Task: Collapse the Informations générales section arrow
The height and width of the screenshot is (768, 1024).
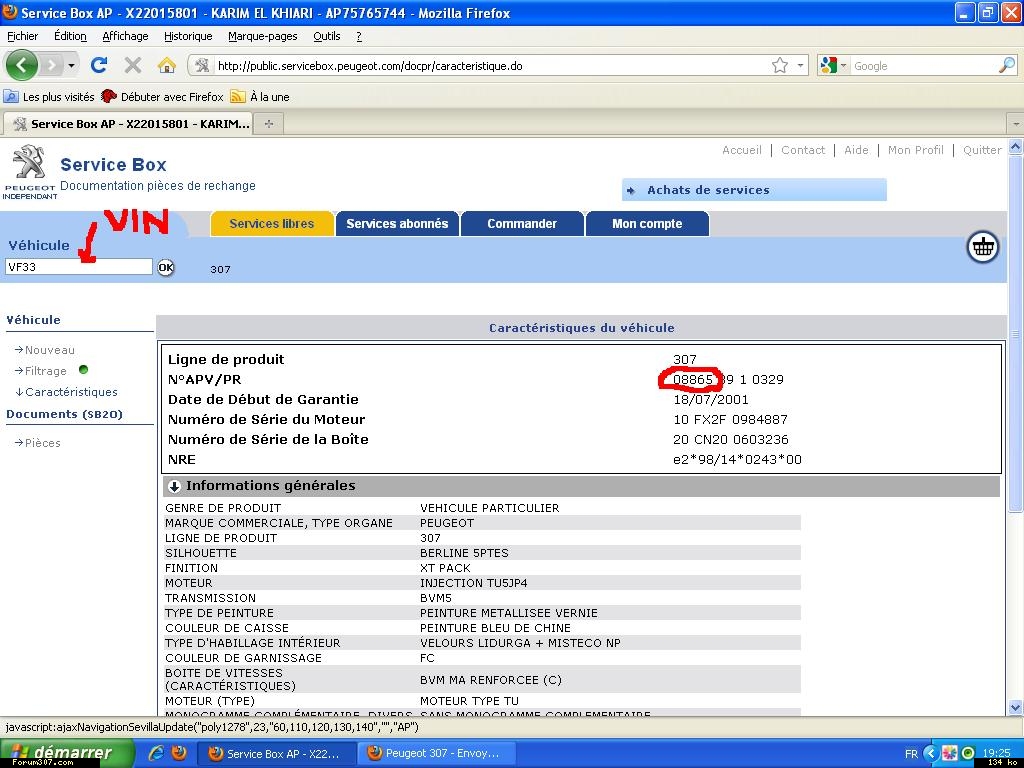Action: 174,486
